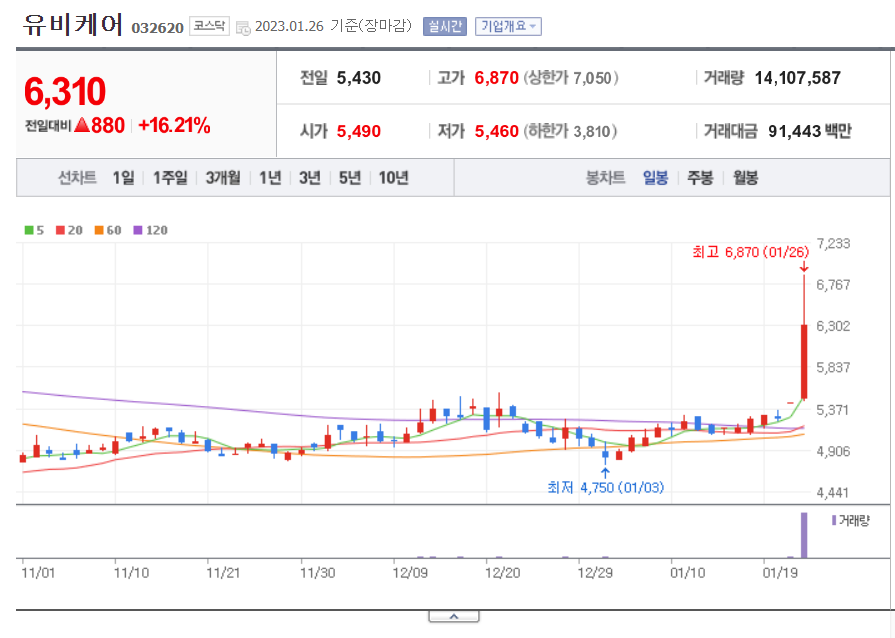
Task: Show the 10년 line chart
Action: [393, 178]
